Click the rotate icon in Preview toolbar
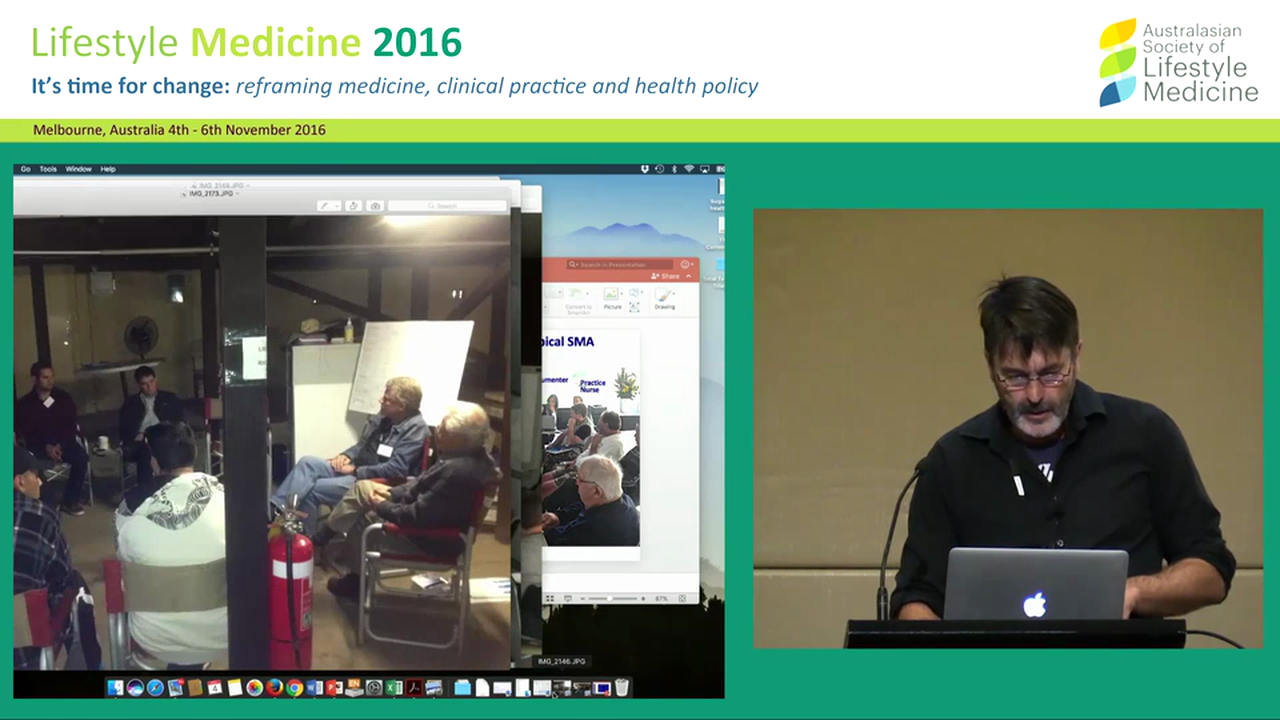The height and width of the screenshot is (720, 1280). 353,206
